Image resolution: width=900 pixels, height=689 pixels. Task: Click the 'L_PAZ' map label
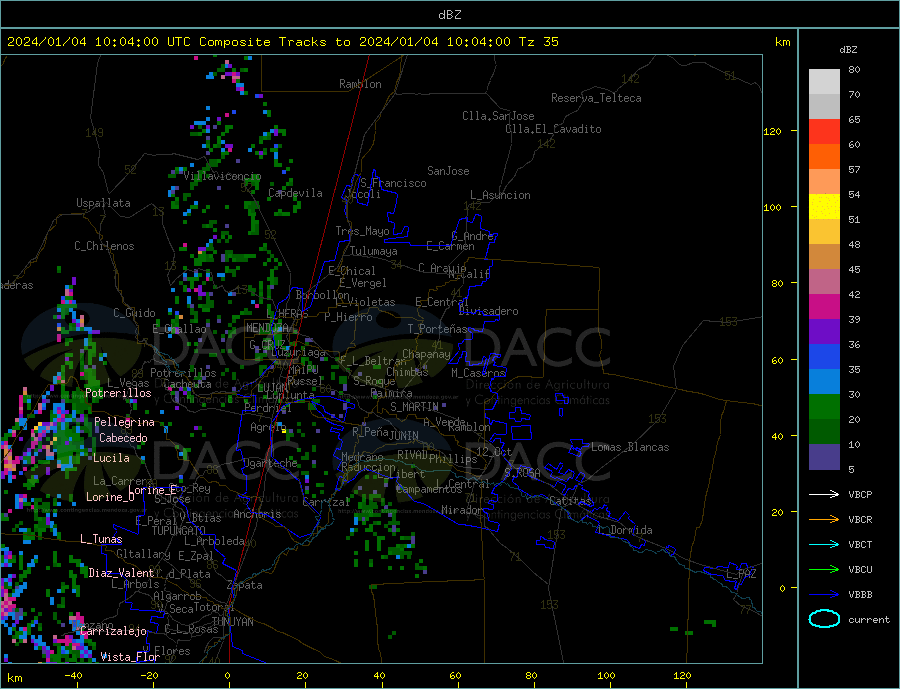point(741,574)
